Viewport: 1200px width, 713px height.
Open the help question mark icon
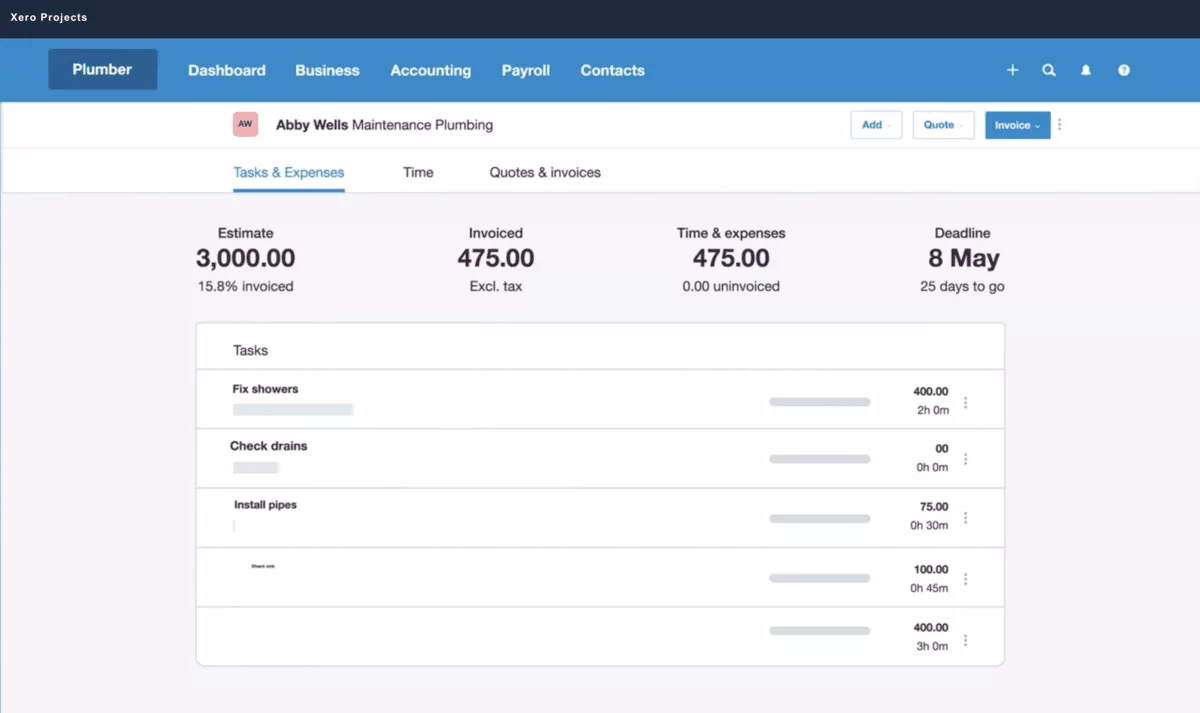[1123, 70]
